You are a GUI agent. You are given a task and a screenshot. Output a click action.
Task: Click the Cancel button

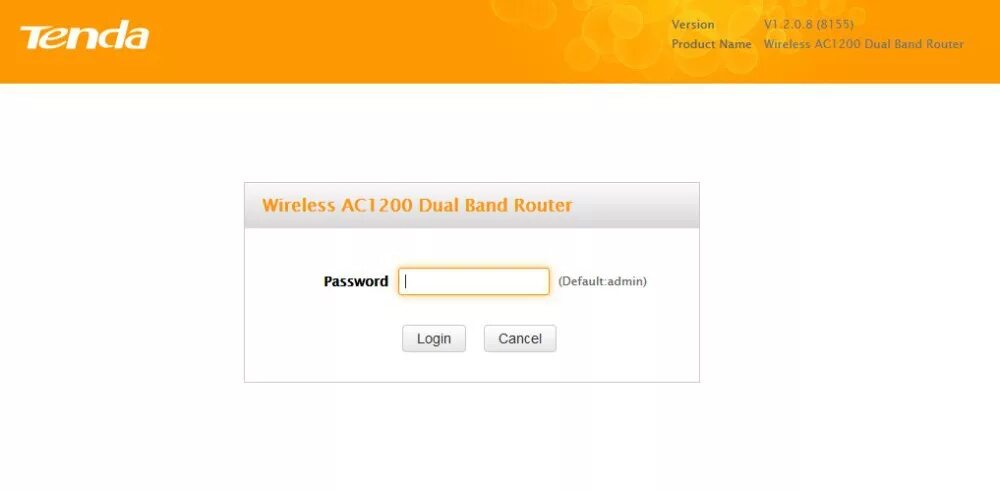(x=520, y=339)
